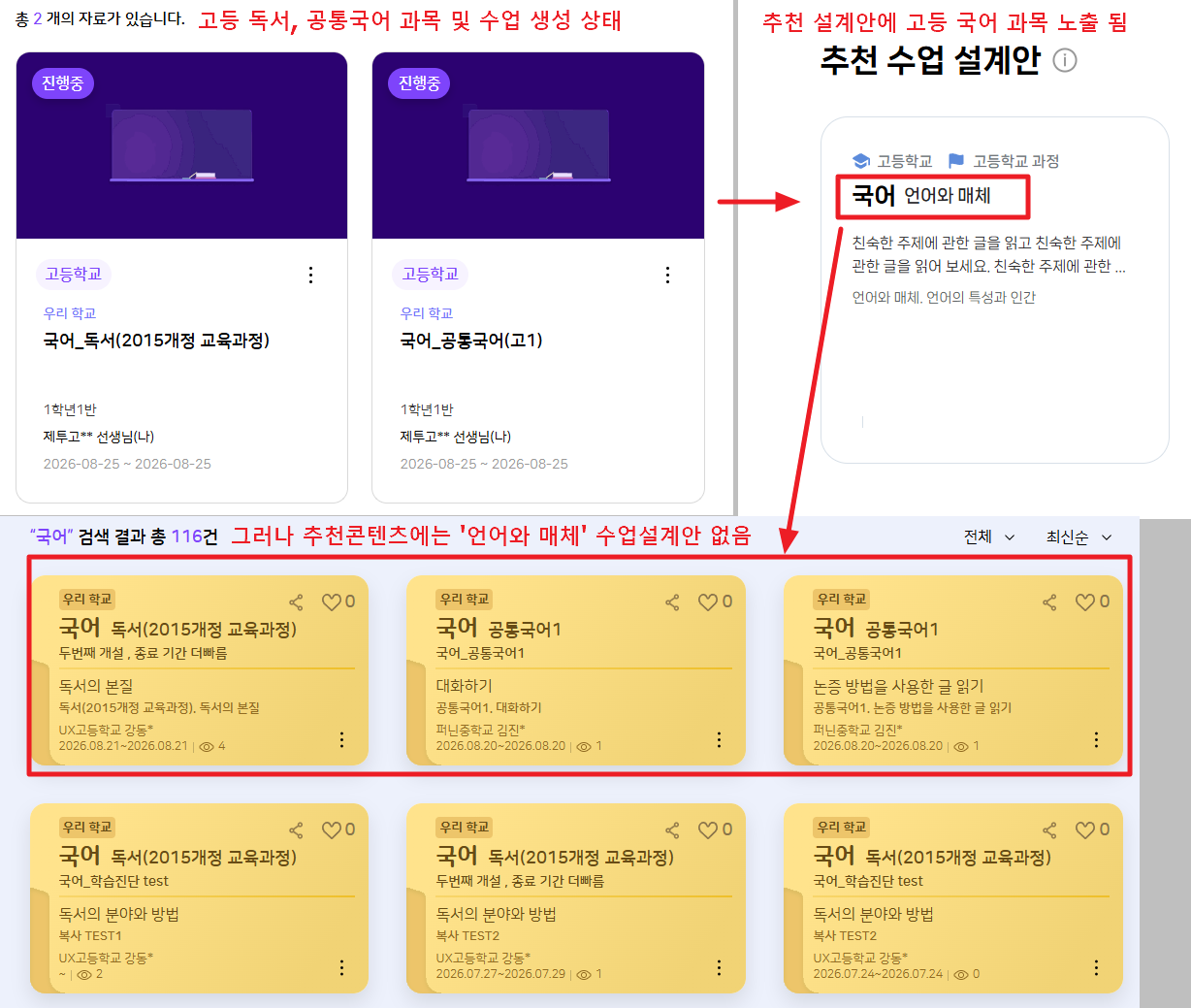Screen dimensions: 1191x1008
Task: Expand the 전체 filter dropdown
Action: point(989,537)
